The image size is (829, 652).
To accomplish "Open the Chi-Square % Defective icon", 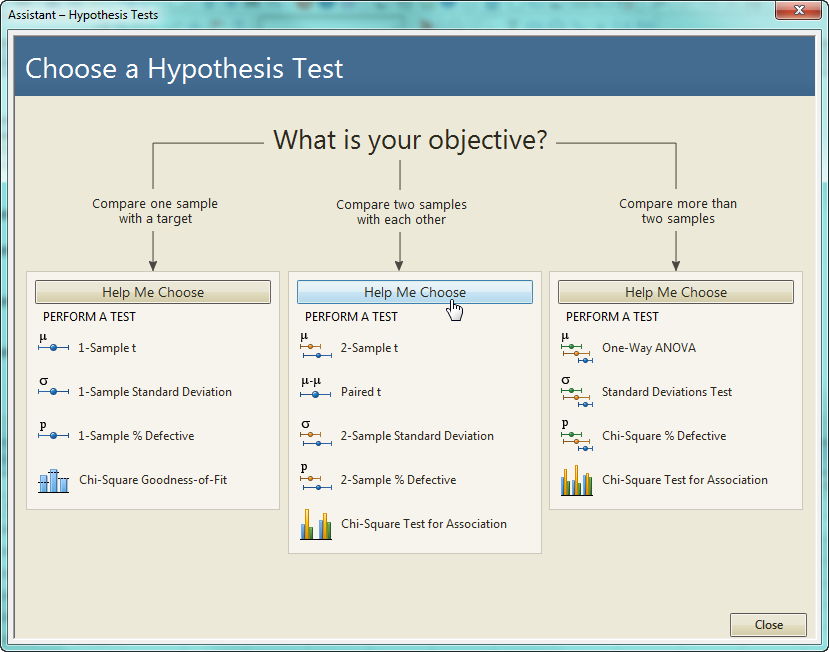I will click(577, 435).
